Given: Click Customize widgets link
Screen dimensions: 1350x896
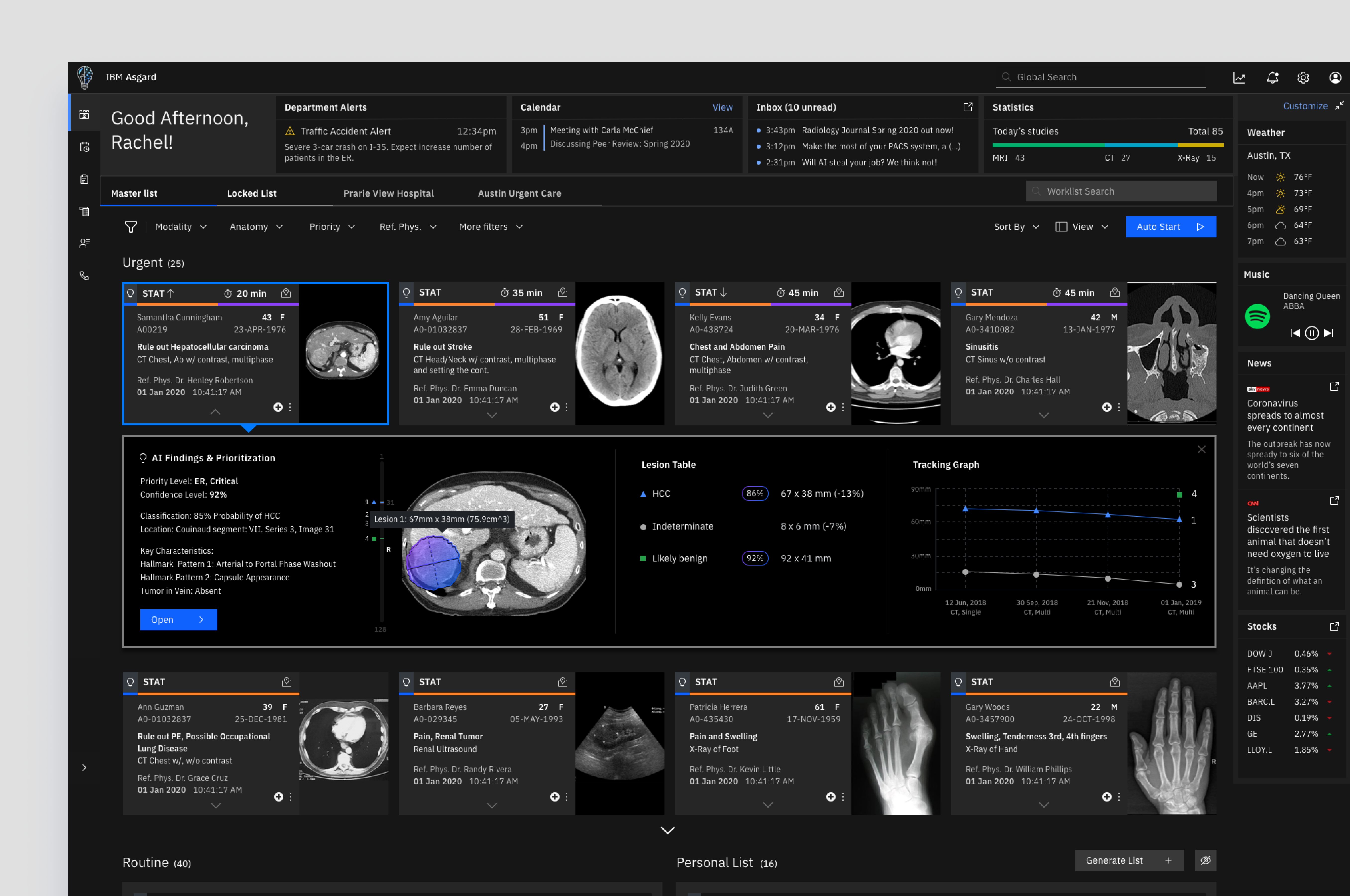Looking at the screenshot, I should 1305,106.
